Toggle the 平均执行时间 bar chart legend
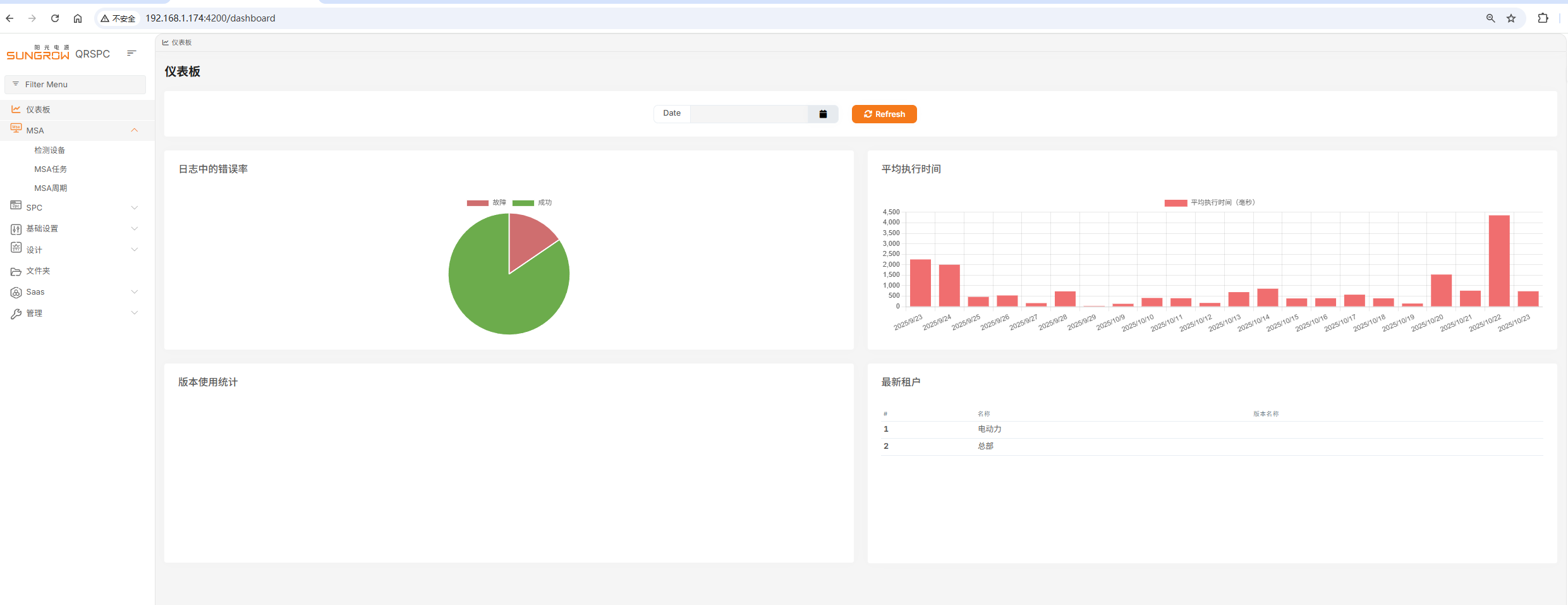This screenshot has width=1568, height=605. click(1209, 203)
